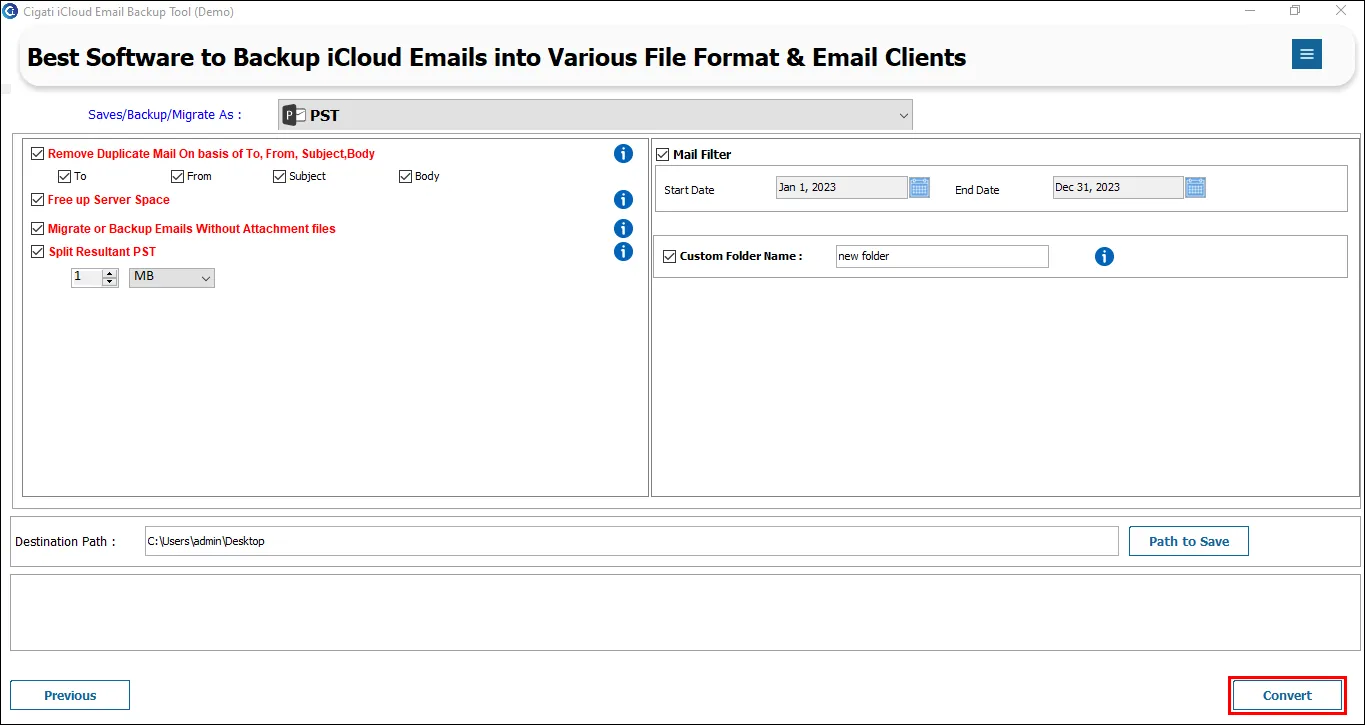
Task: Go back with the Previous button
Action: (70, 695)
